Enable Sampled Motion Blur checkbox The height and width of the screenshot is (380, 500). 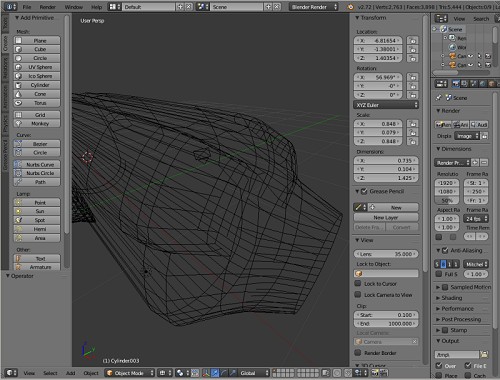click(445, 287)
